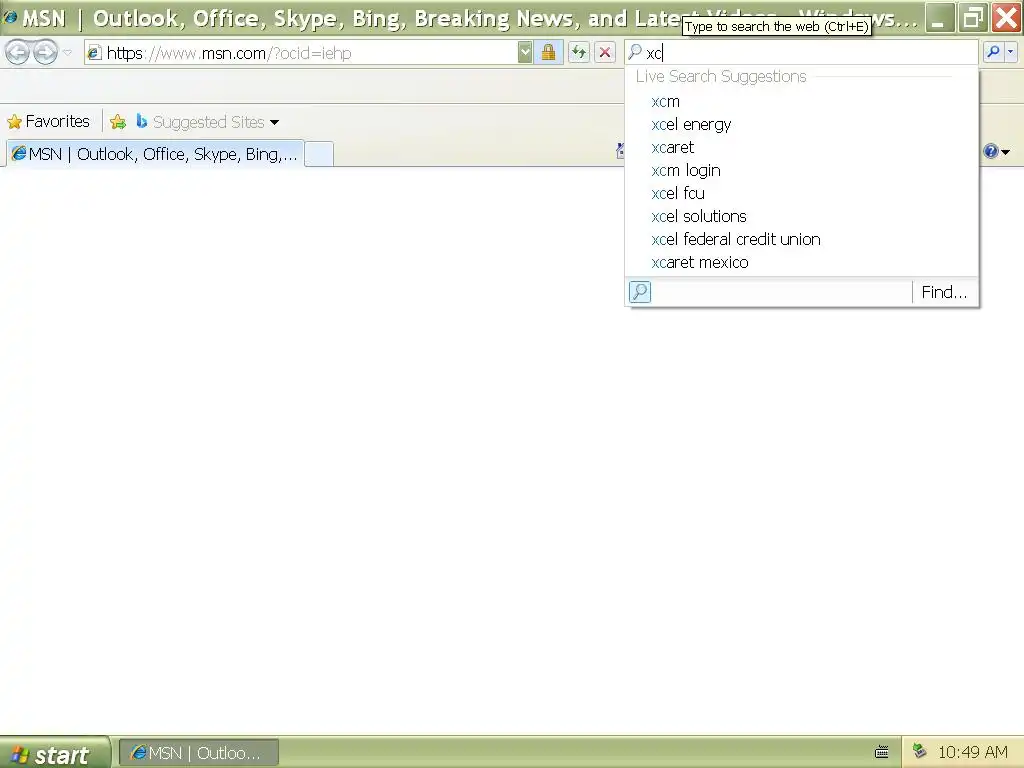Open the Windows start menu
Viewport: 1024px width, 768px height.
[55, 753]
